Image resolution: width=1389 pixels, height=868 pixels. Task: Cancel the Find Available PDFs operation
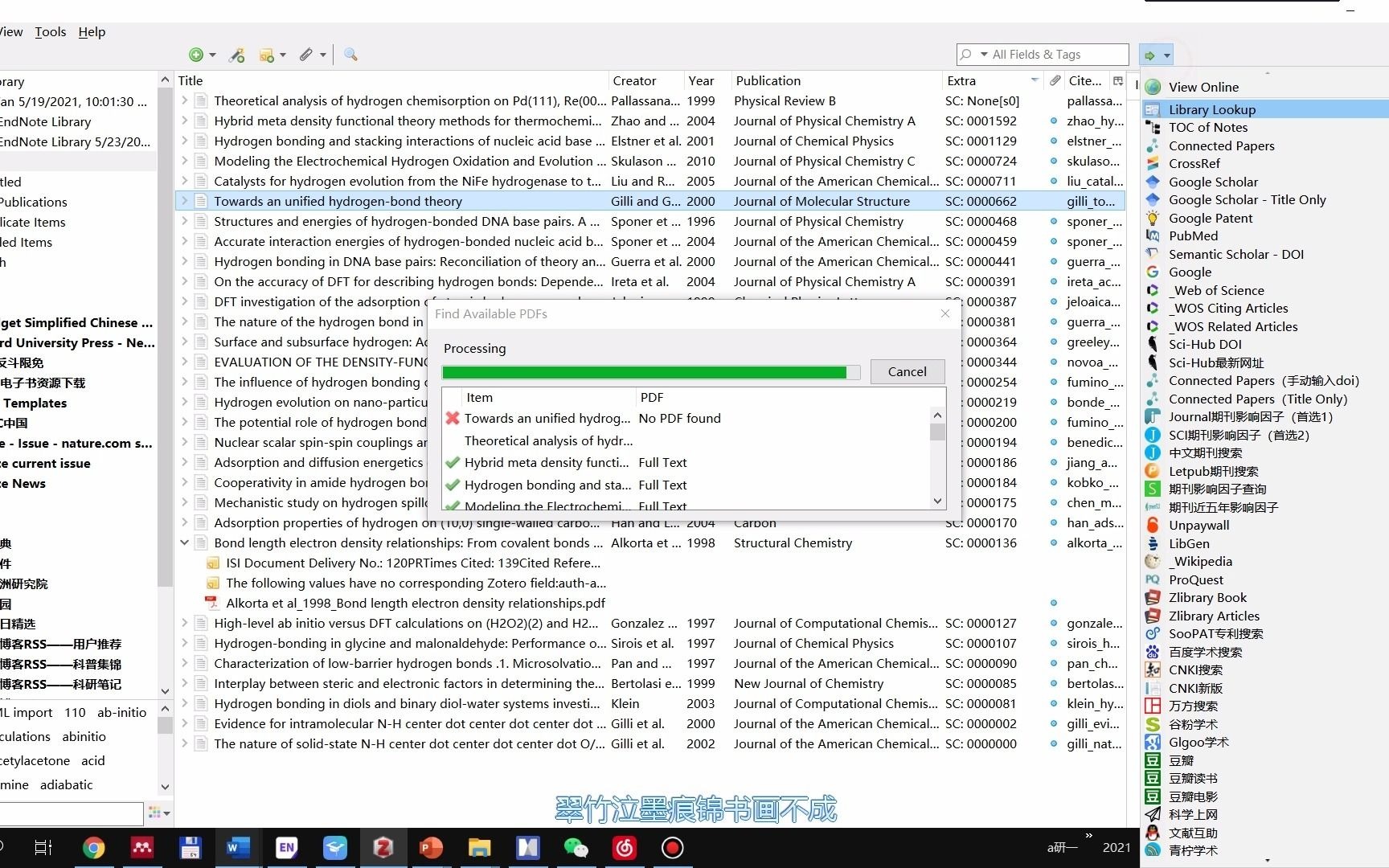coord(907,371)
